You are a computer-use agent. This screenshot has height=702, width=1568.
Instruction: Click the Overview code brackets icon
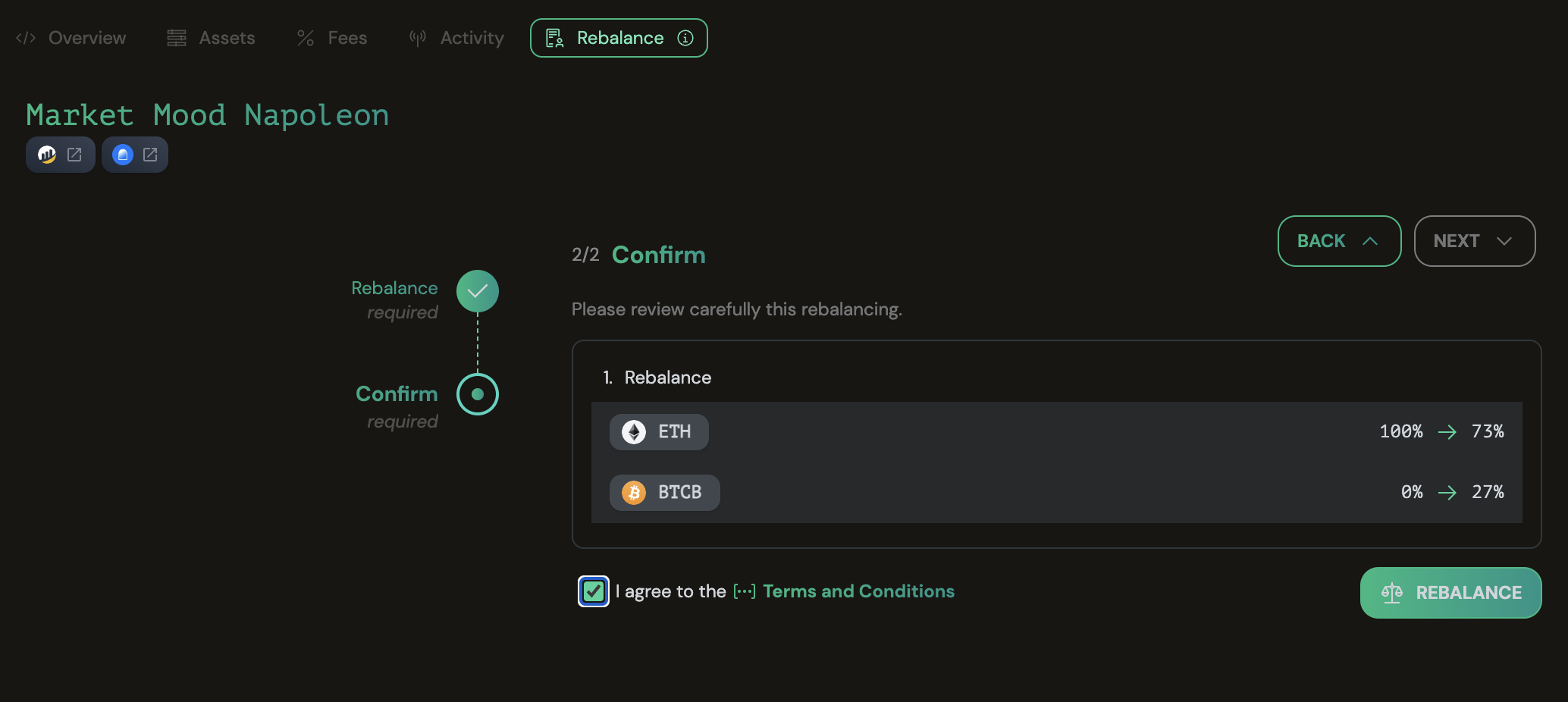click(x=26, y=38)
